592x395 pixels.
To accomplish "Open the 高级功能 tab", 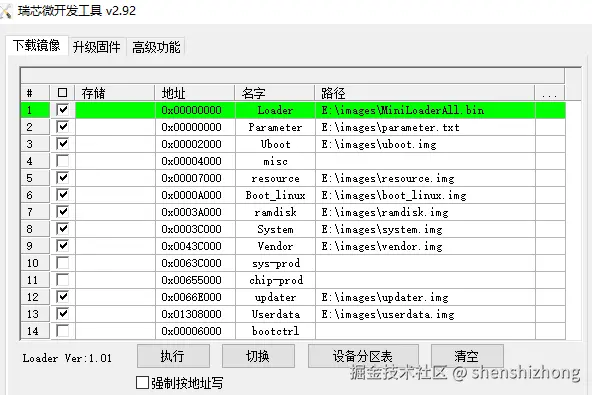I will 156,47.
